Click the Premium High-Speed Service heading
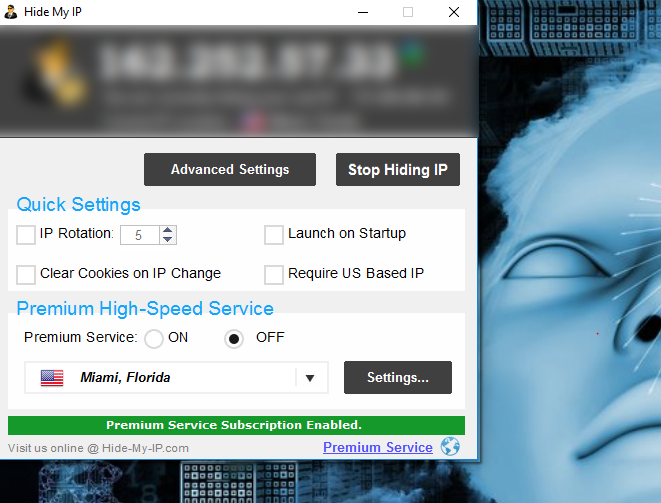The height and width of the screenshot is (503, 661). [x=145, y=309]
